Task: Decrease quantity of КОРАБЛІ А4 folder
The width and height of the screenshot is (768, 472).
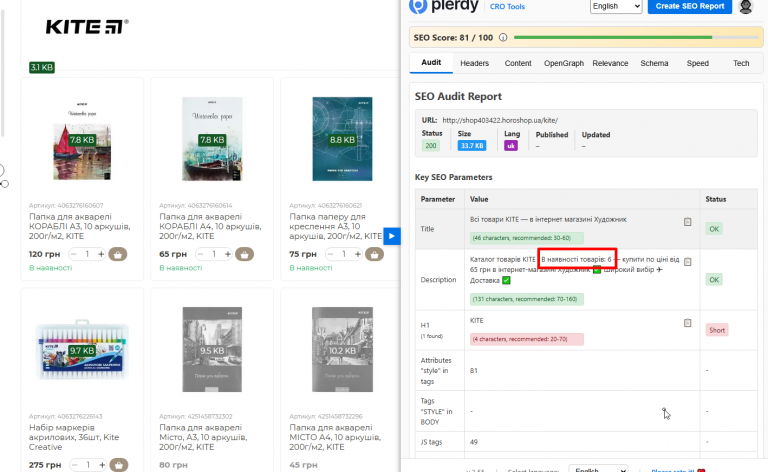Action: pyautogui.click(x=200, y=254)
